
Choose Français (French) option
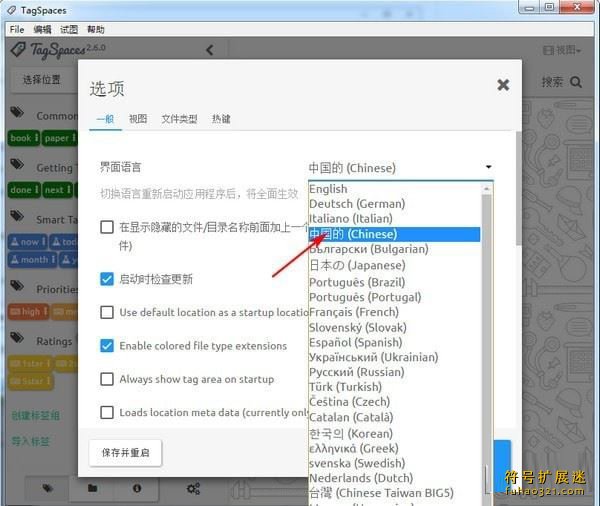click(395, 312)
